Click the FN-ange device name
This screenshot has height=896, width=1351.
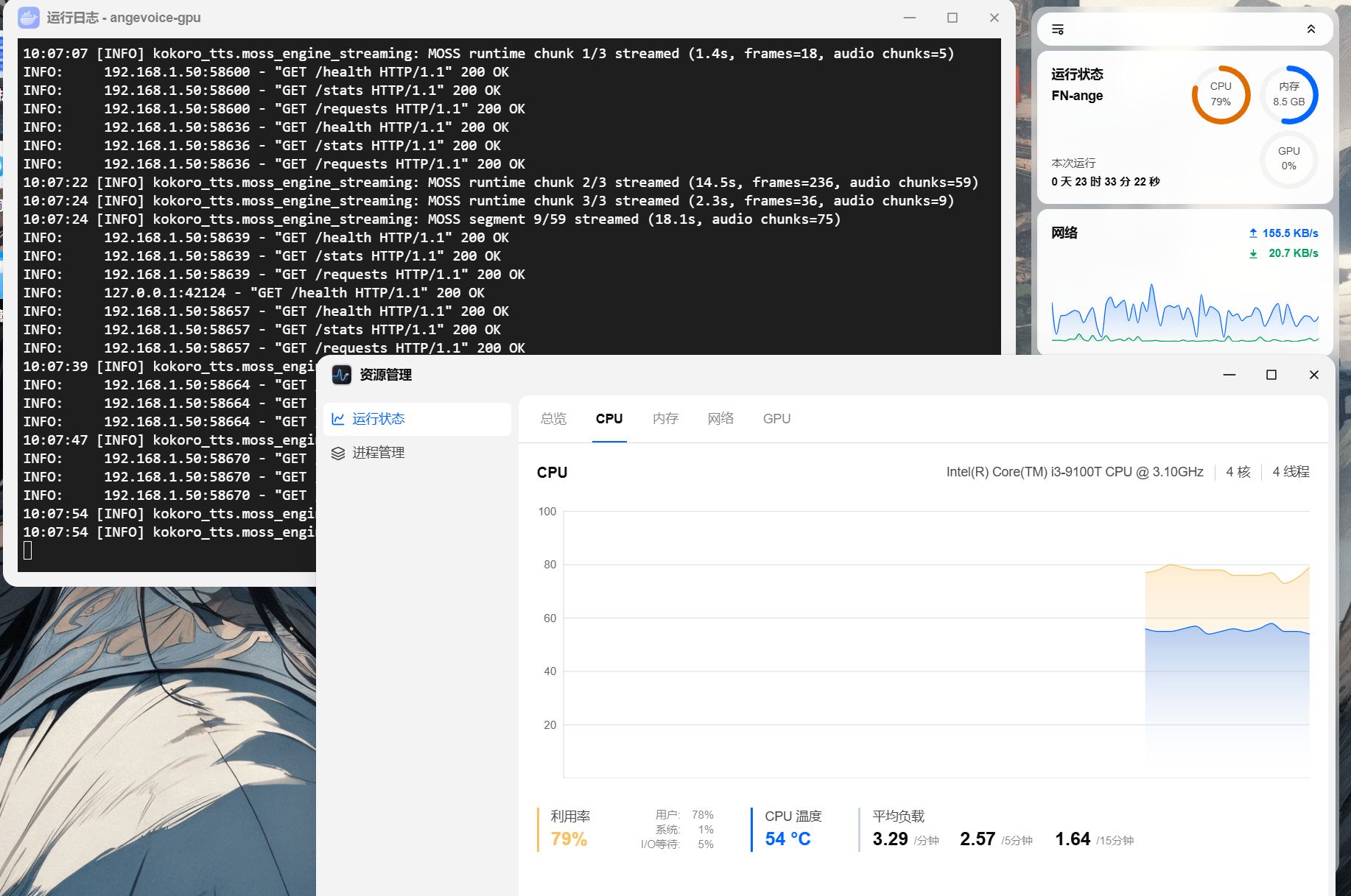pos(1077,96)
